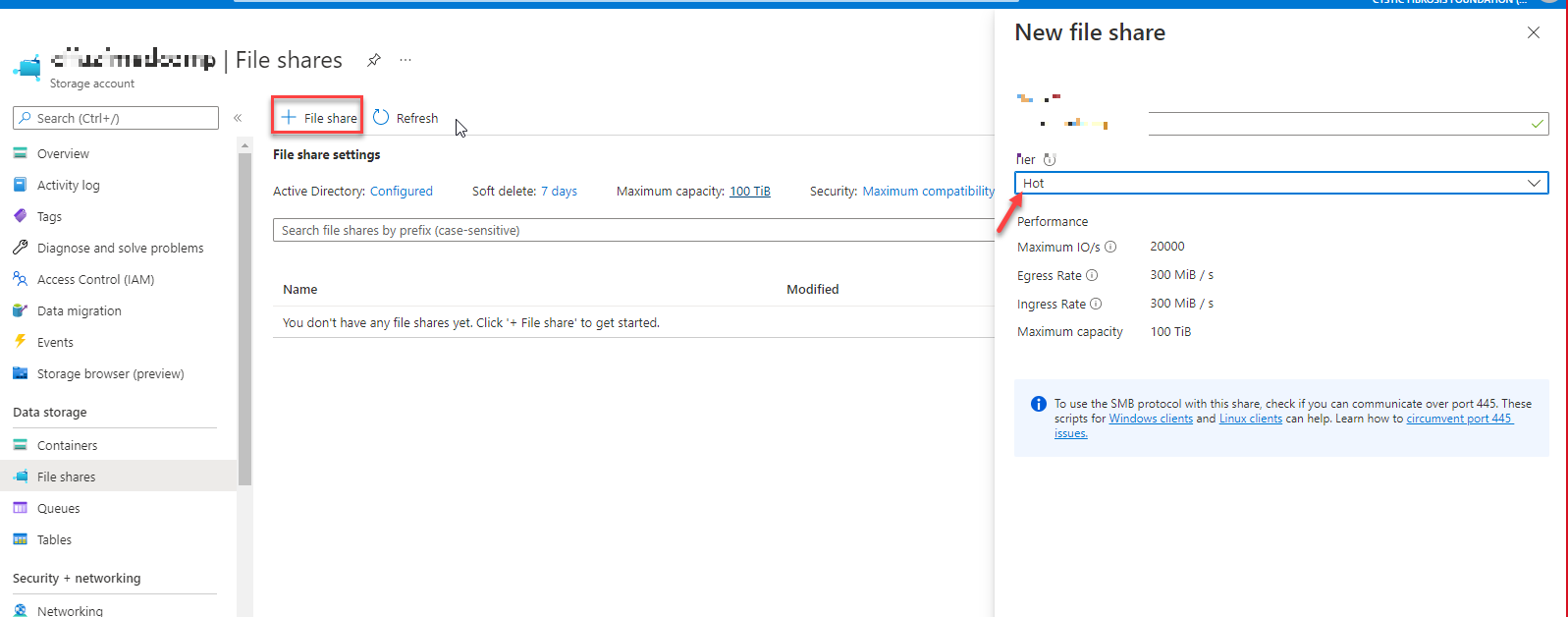Click the blue information icon in SMB notice
This screenshot has height=617, width=1568.
[1039, 404]
